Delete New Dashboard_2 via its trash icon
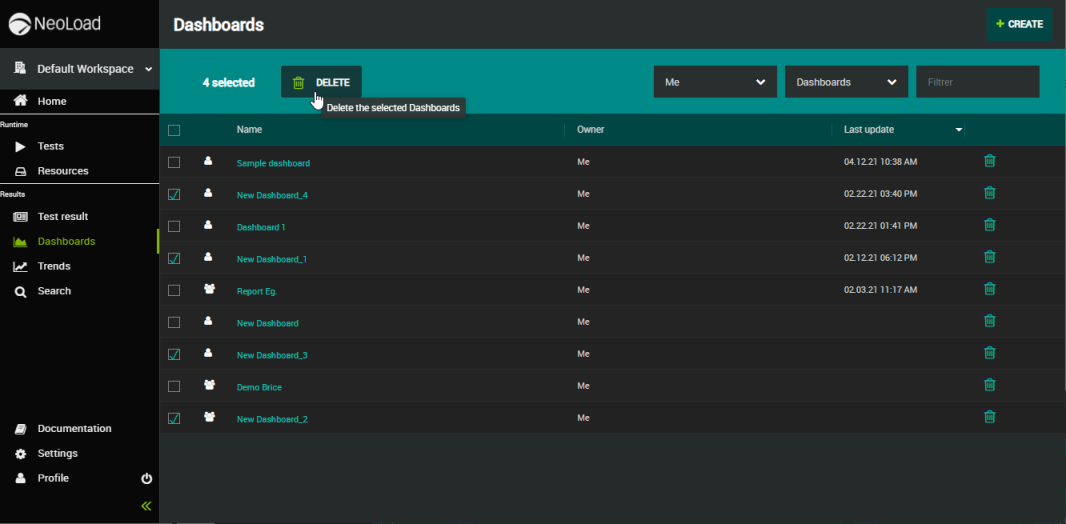This screenshot has width=1066, height=524. click(990, 417)
